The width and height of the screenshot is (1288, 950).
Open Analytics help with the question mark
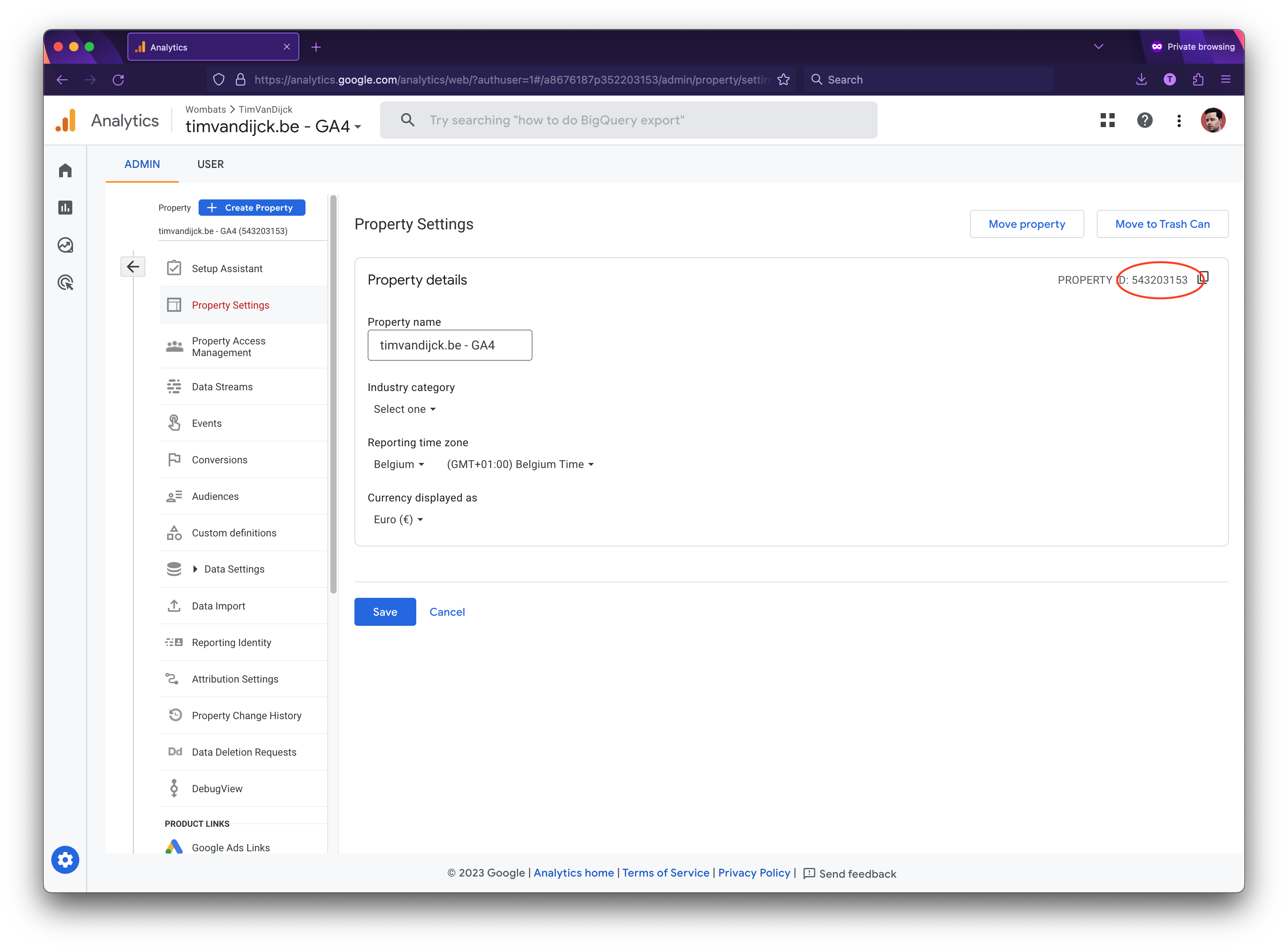(x=1144, y=120)
